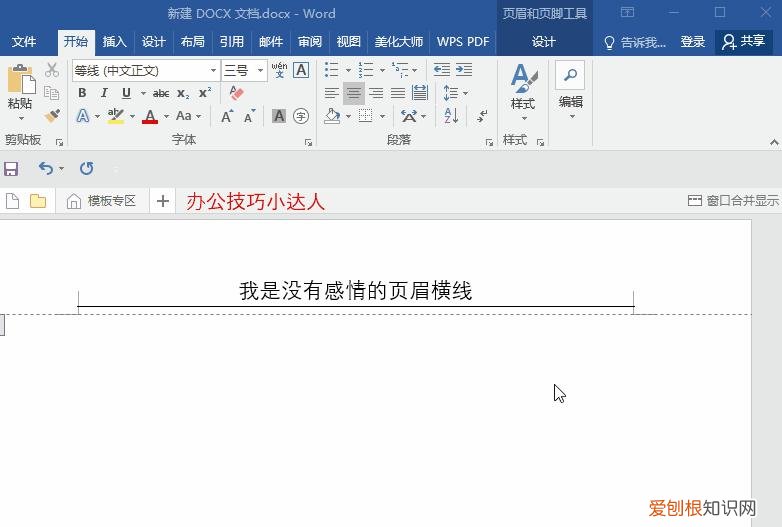Image resolution: width=782 pixels, height=527 pixels.
Task: Switch to the 审阅 tab
Action: click(310, 42)
